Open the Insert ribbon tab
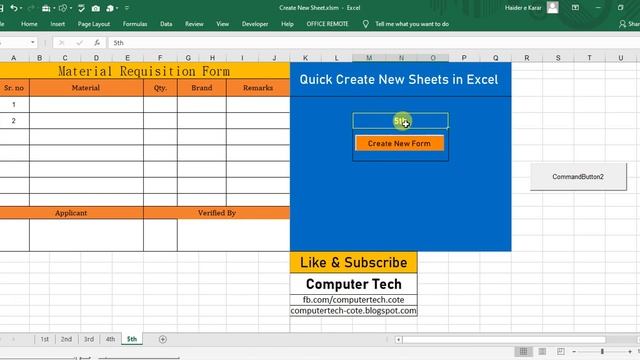The width and height of the screenshot is (640, 360). click(58, 24)
